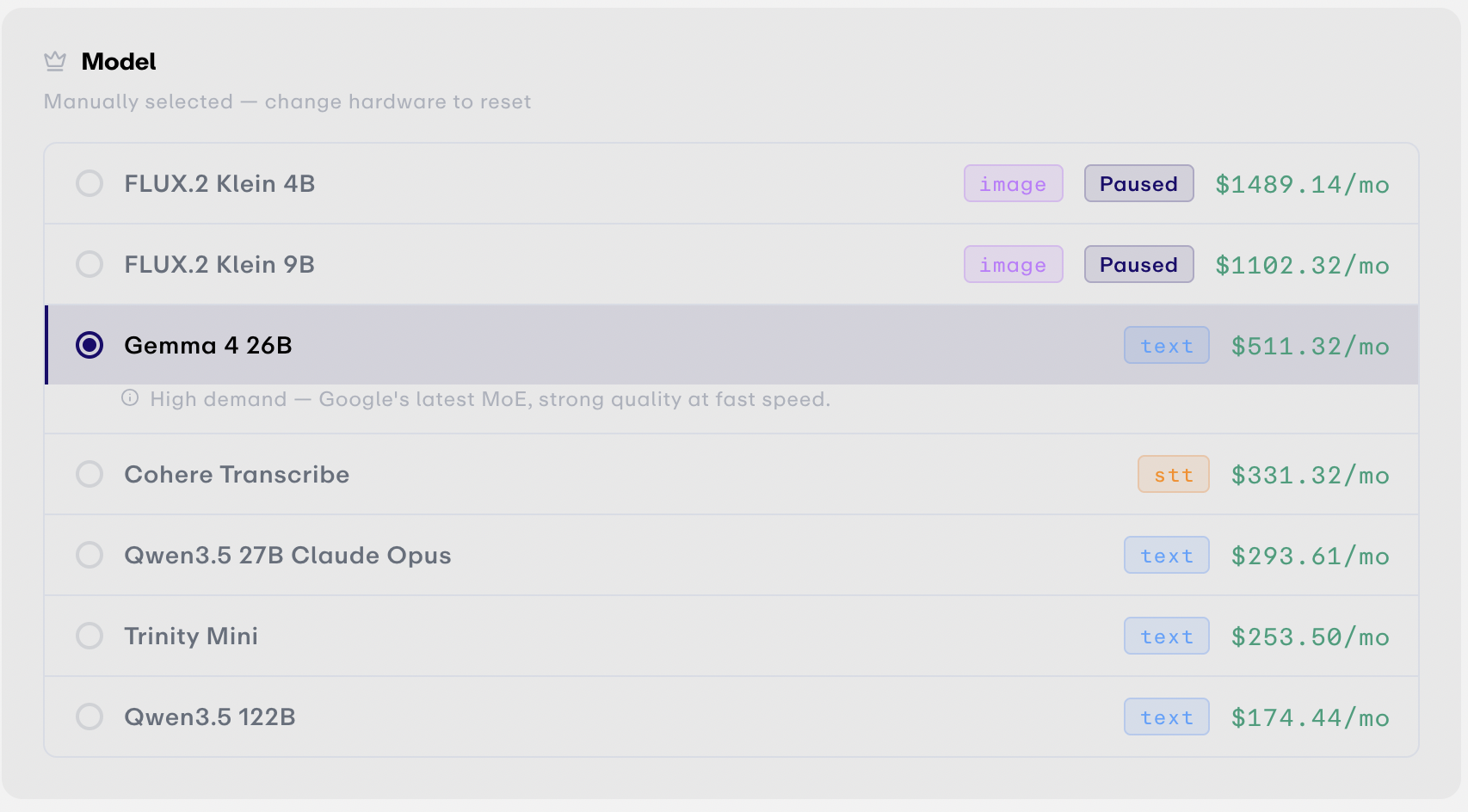
Task: Pick the Qwen3.5 27B Claude Opus radio
Action: point(89,555)
